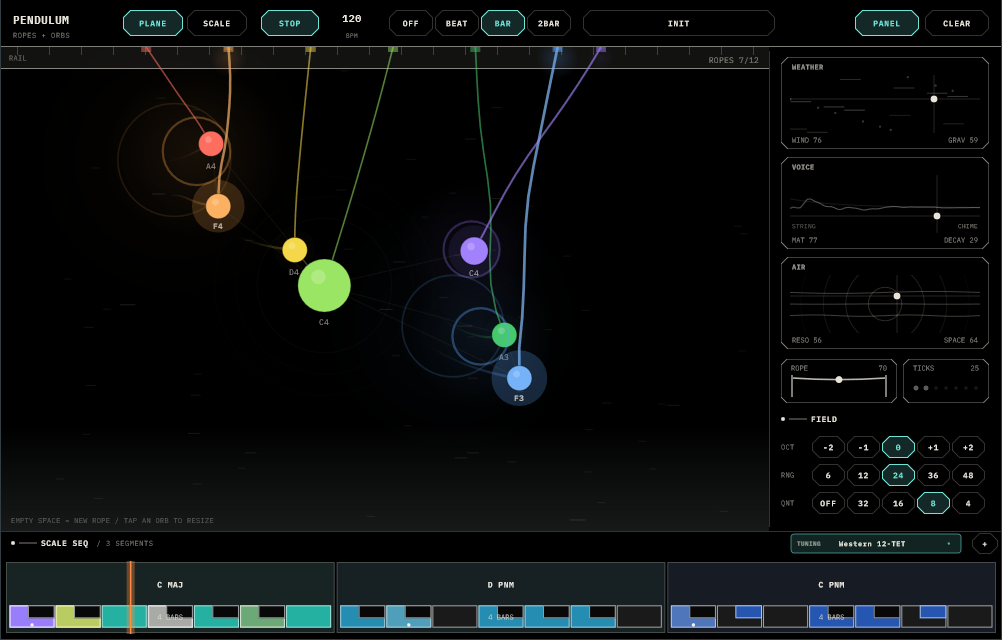
Task: Set sync to 2BAR
Action: (x=548, y=24)
